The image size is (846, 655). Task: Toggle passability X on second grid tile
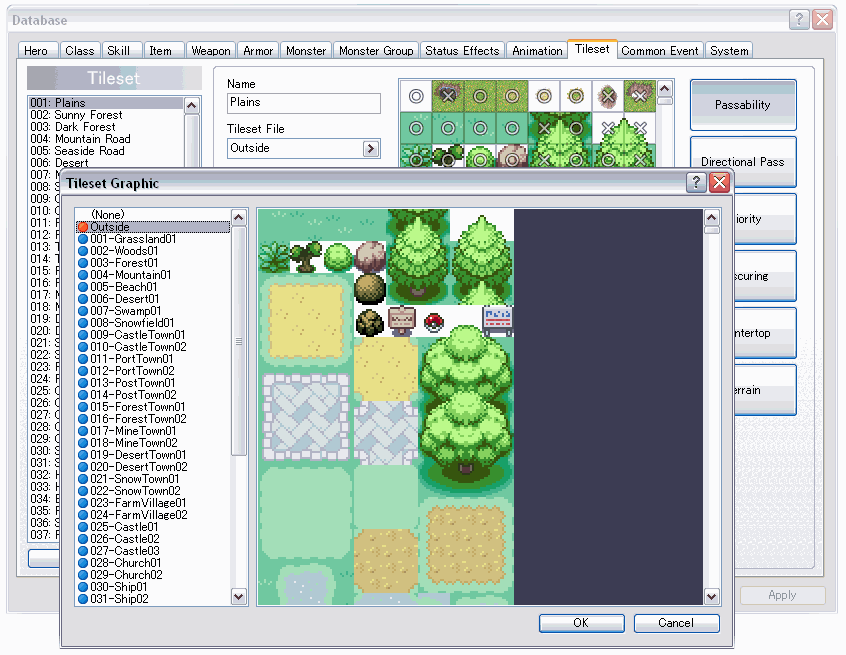[x=448, y=97]
